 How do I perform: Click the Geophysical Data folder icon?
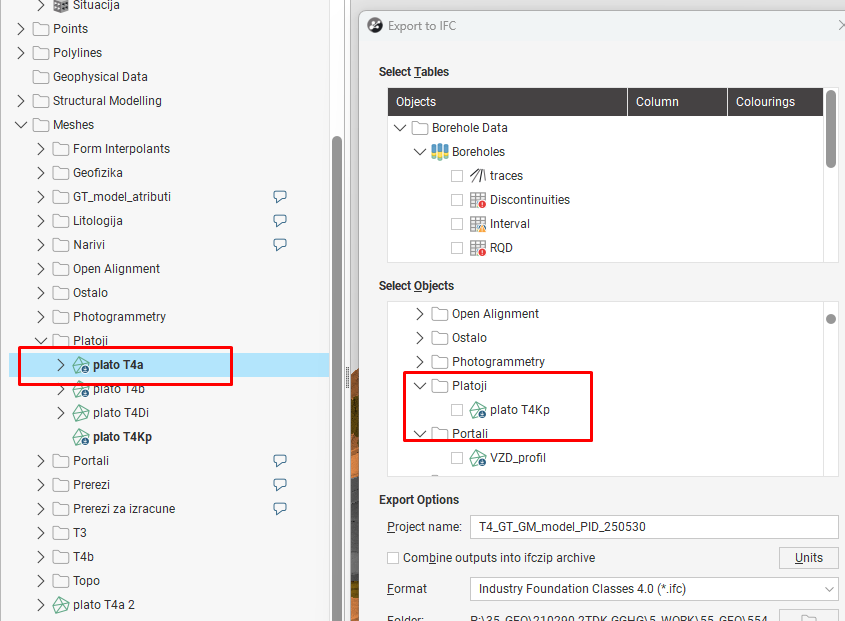tap(41, 77)
